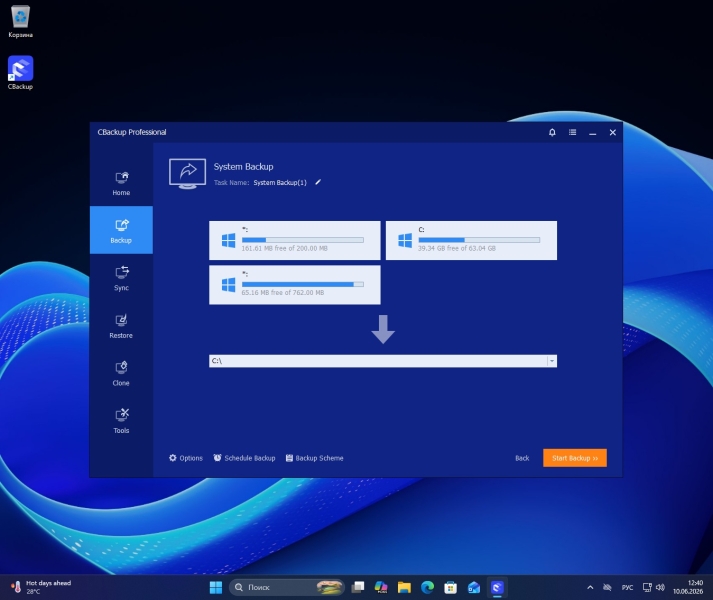The width and height of the screenshot is (713, 600).
Task: Click the Back button
Action: (522, 458)
